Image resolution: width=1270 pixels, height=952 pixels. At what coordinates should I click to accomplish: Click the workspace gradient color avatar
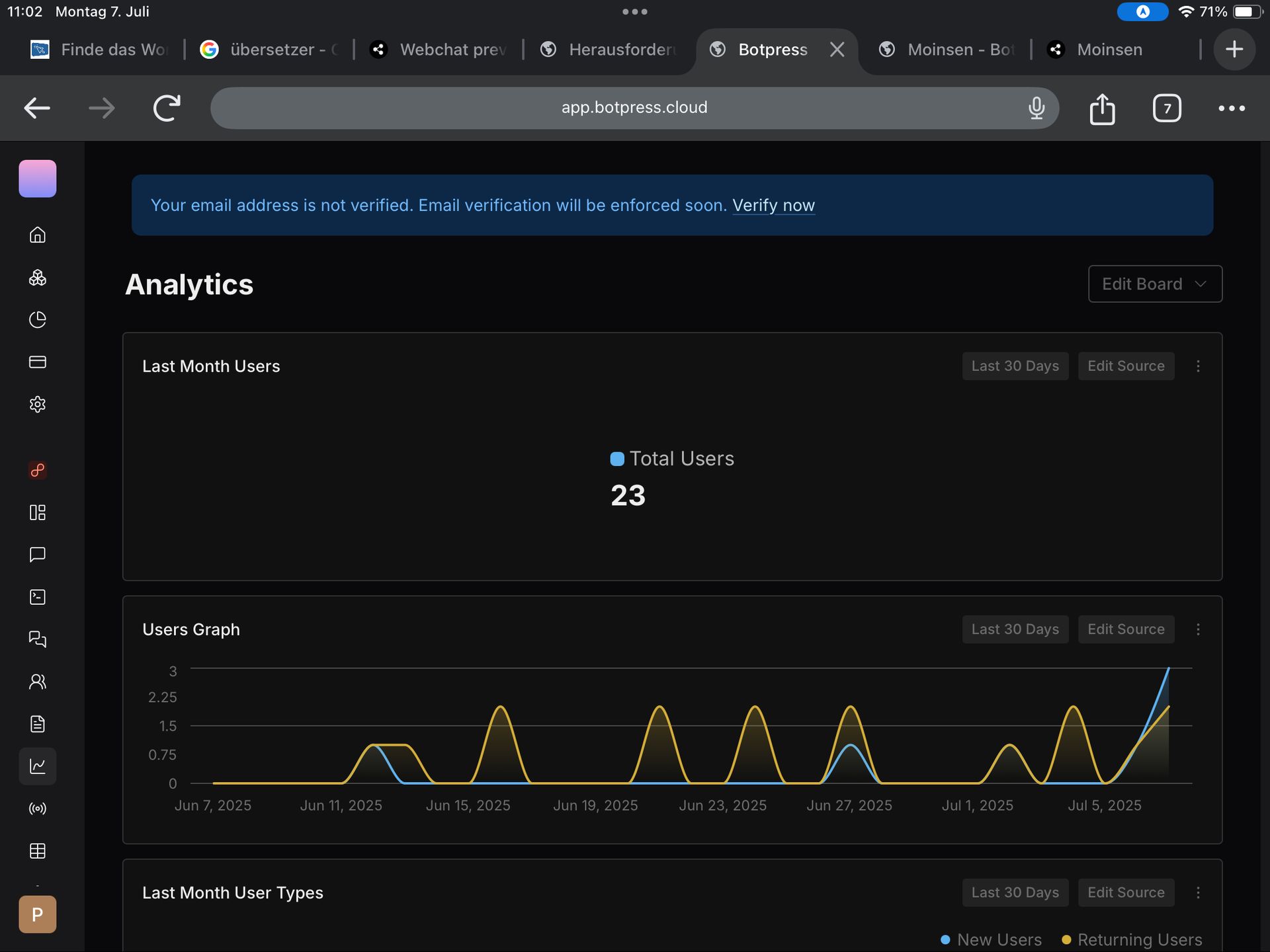38,178
